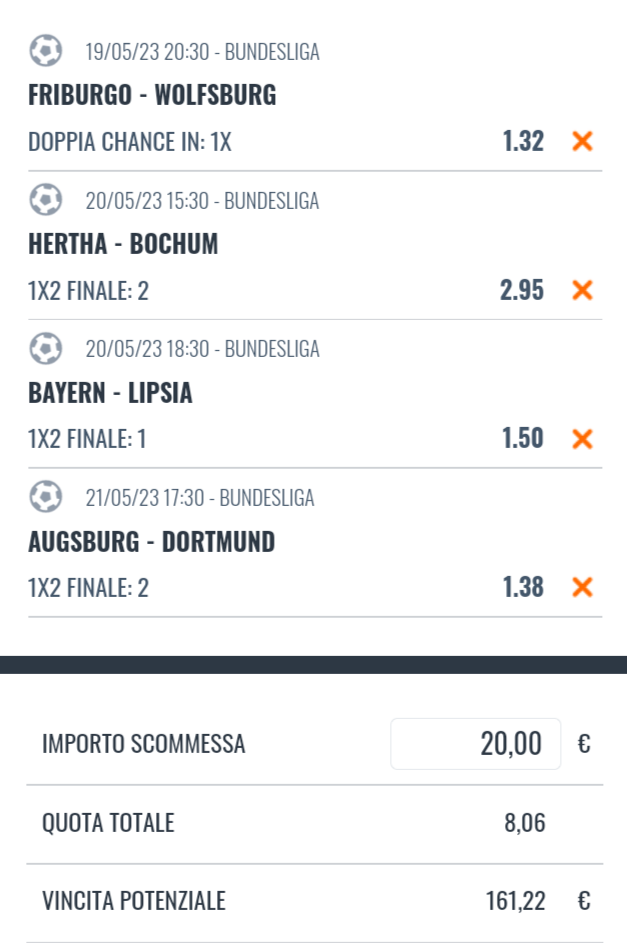Click the Vincita Potenziale amount 161,22
Image resolution: width=627 pixels, height=952 pixels.
pos(516,901)
